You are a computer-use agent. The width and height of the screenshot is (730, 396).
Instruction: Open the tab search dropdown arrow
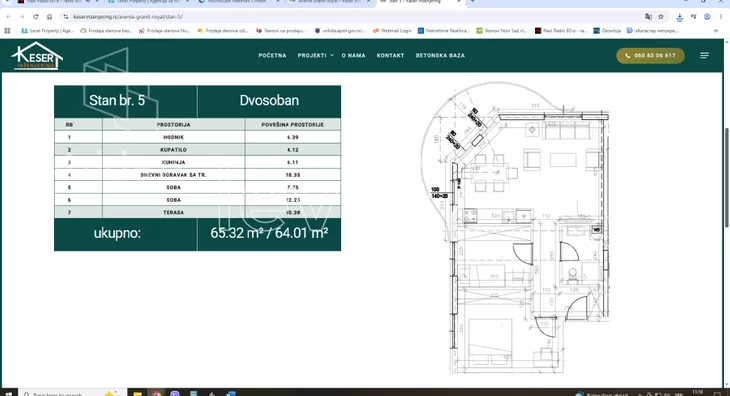tap(7, 2)
